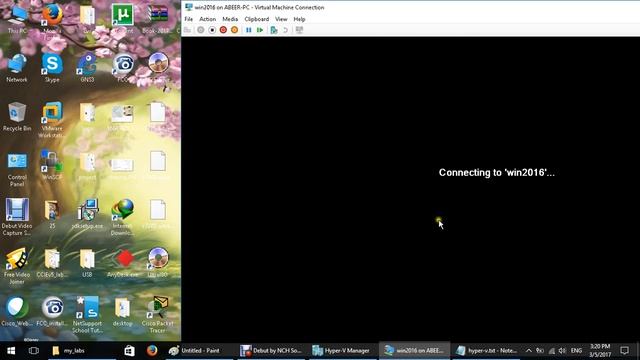
Task: Click the green Reset toolbar icon
Action: [260, 30]
